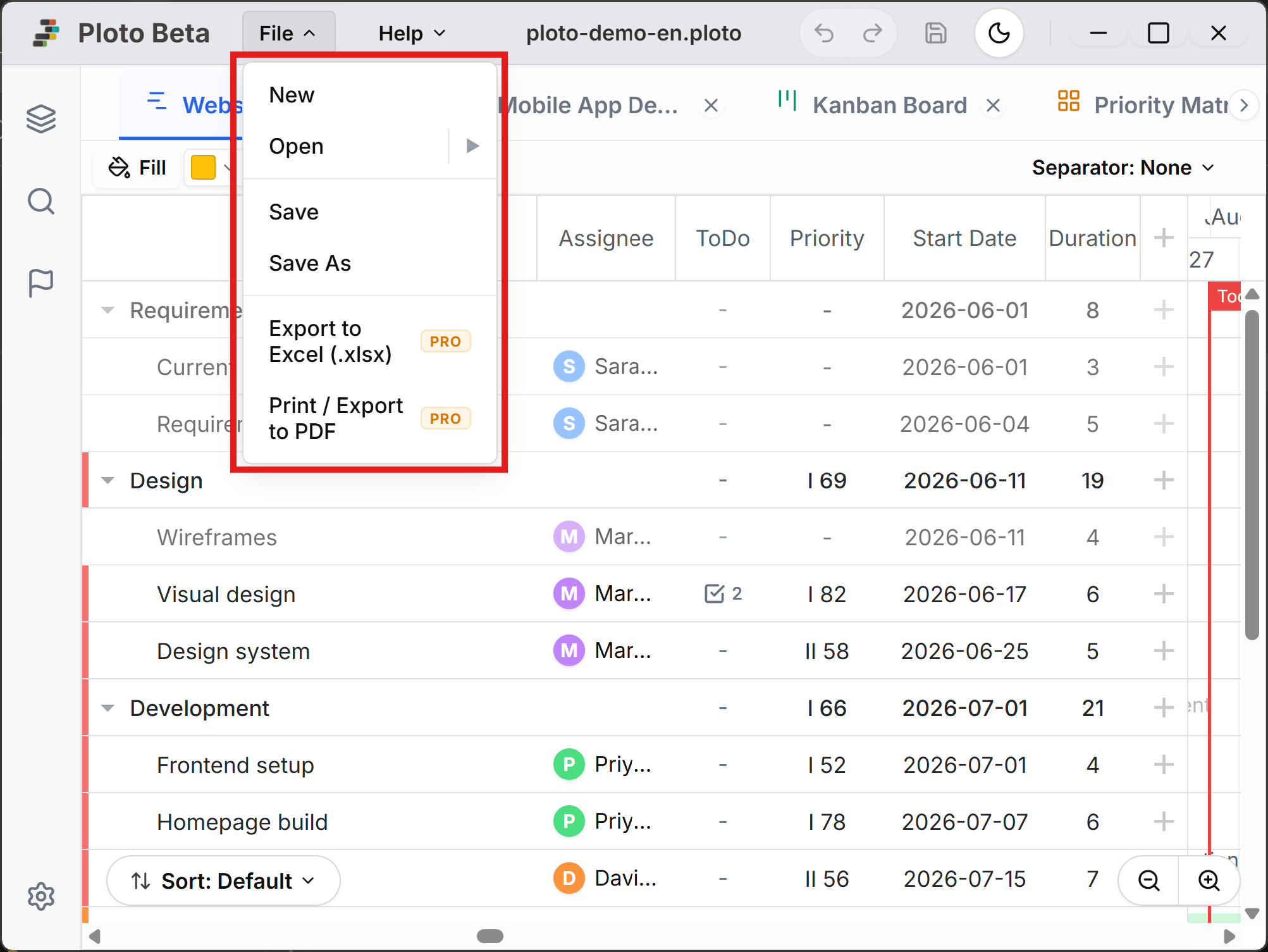1268x952 pixels.
Task: Open the Sort: Default dropdown
Action: [223, 881]
